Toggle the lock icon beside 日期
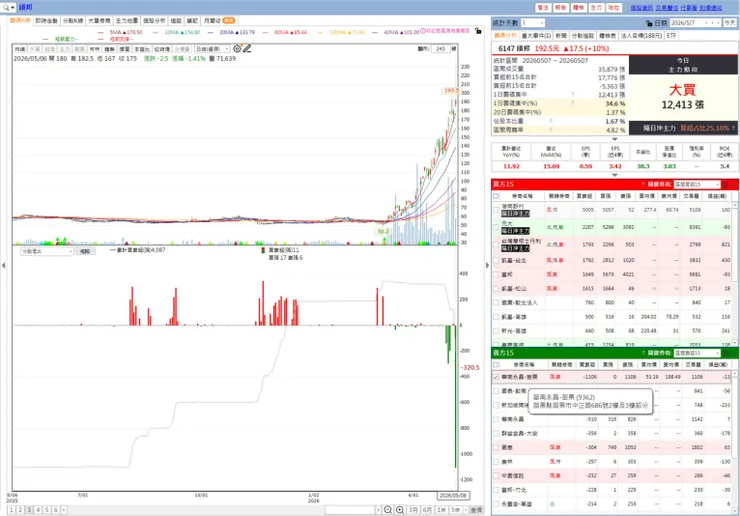The image size is (740, 516). (649, 23)
